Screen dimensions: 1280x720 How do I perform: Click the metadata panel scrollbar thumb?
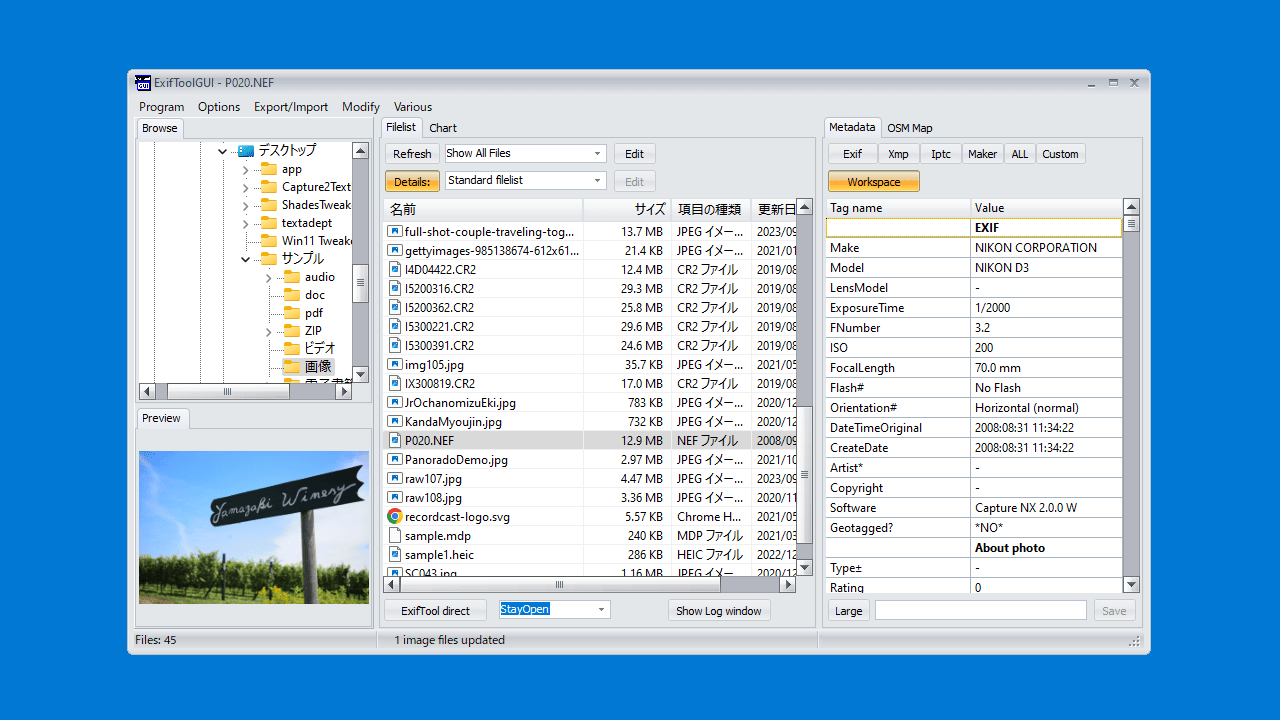[1132, 224]
